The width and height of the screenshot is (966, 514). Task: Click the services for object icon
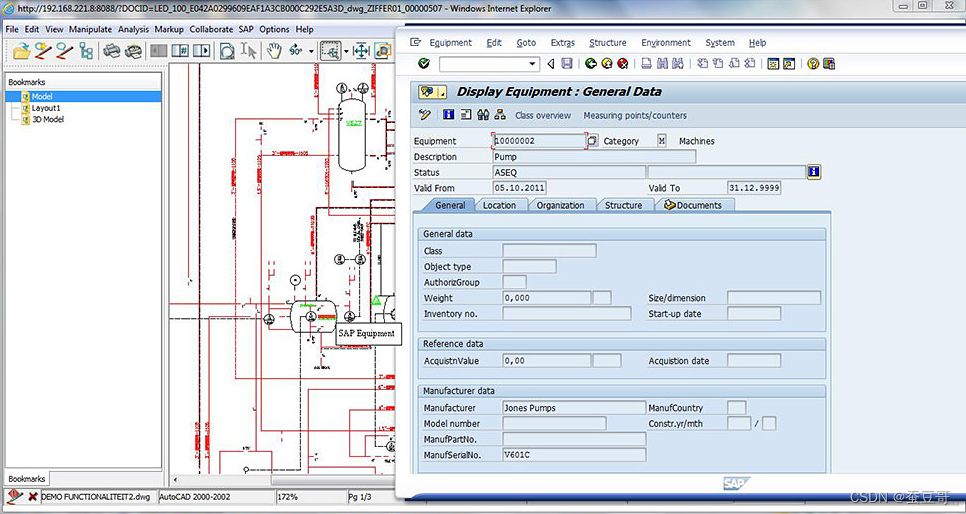click(427, 92)
